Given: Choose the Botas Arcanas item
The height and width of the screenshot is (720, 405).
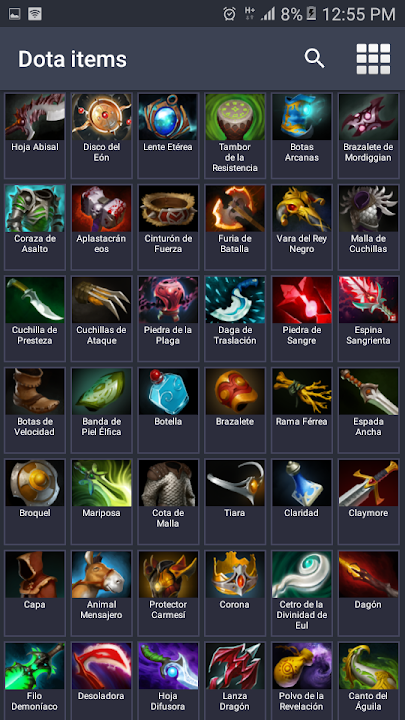Looking at the screenshot, I should click(302, 135).
